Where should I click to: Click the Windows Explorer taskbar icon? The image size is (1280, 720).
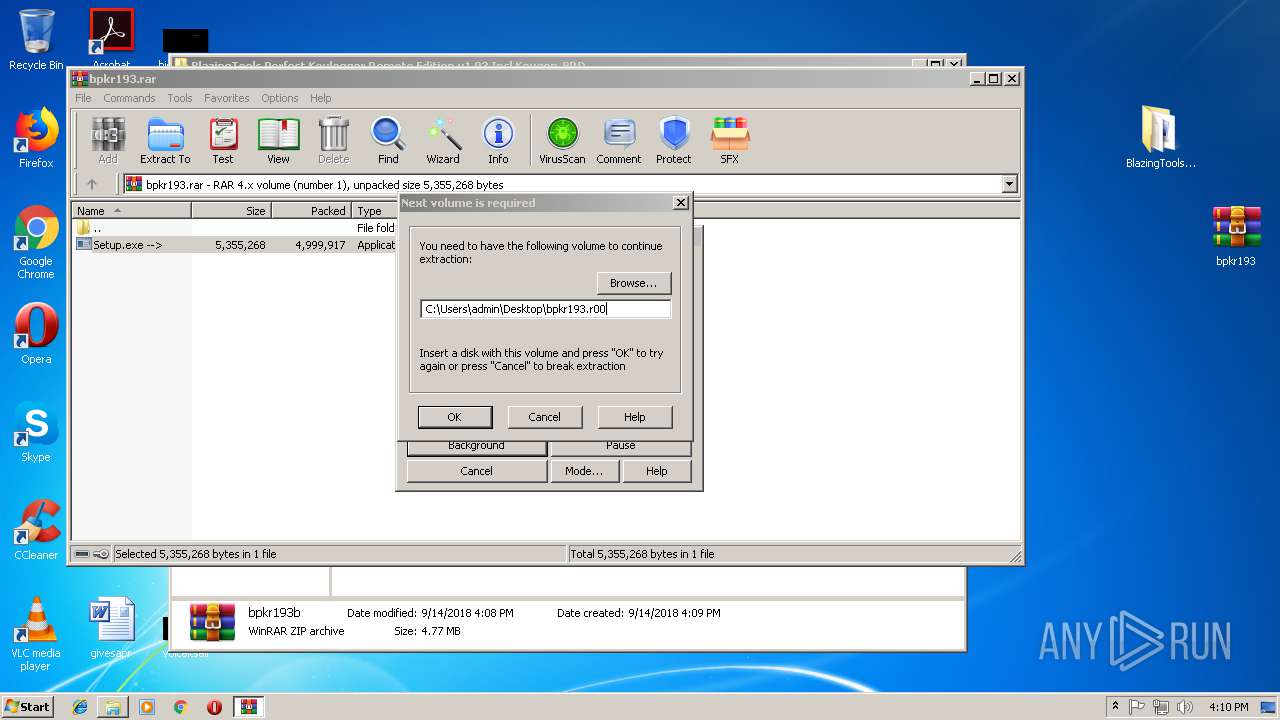point(113,707)
